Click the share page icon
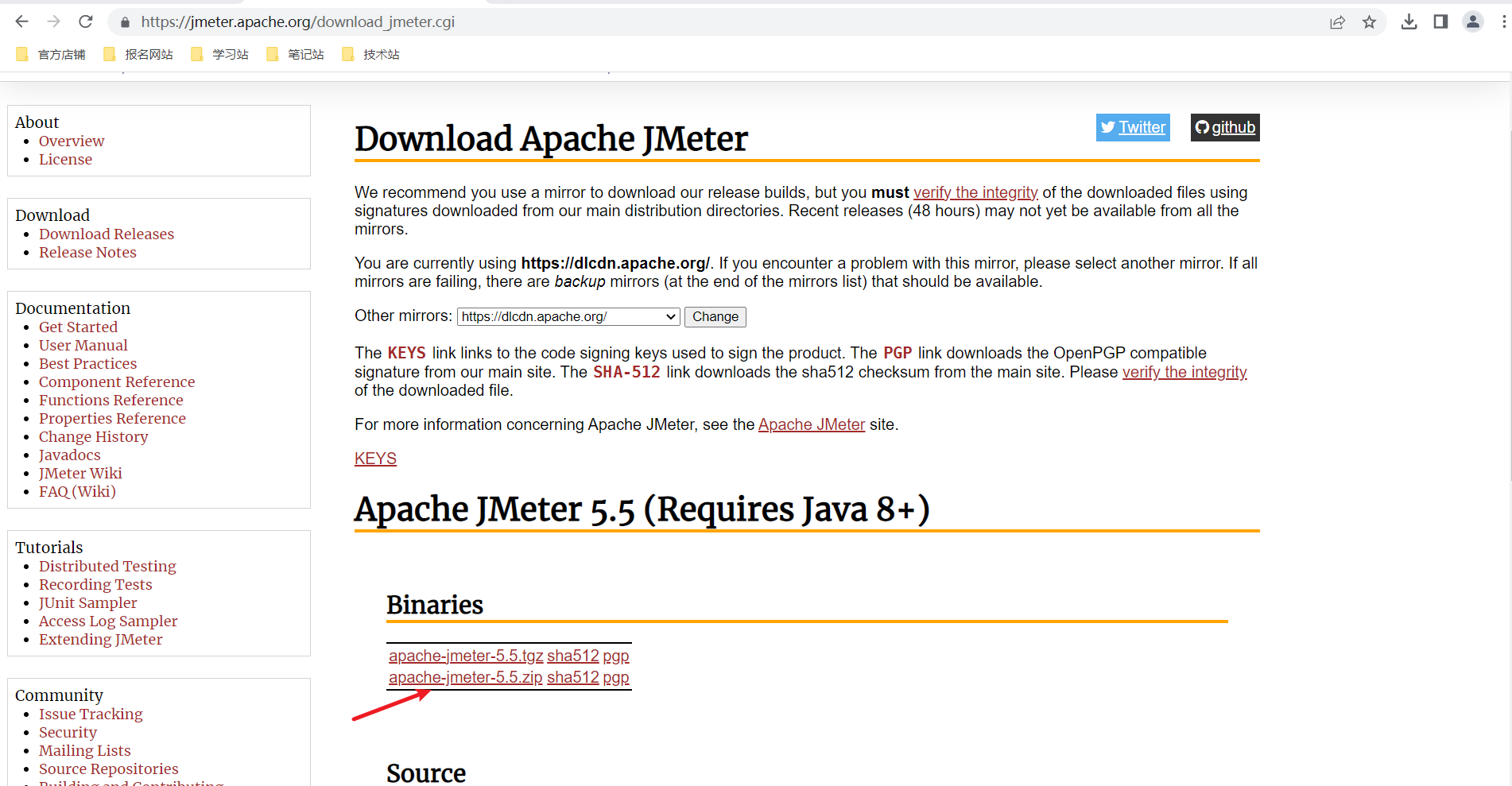 [x=1337, y=22]
